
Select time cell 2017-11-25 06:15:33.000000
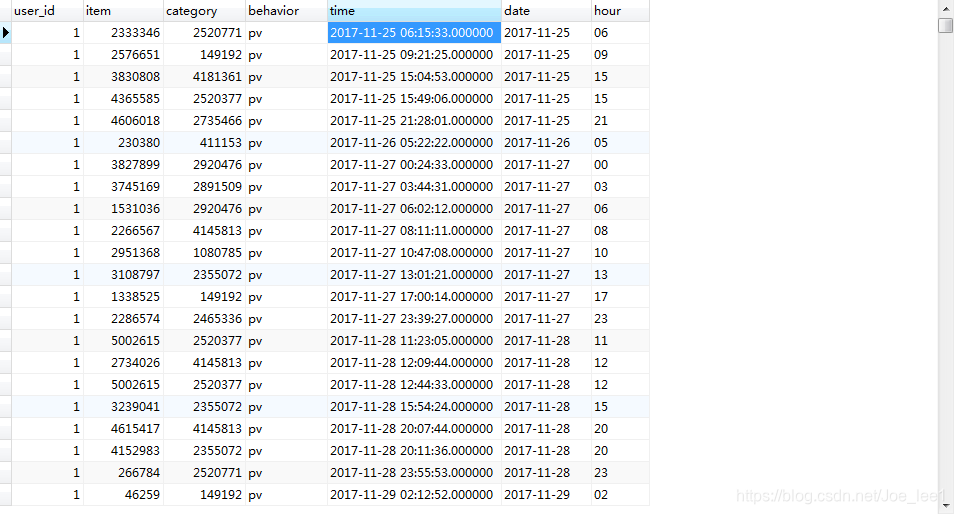414,33
